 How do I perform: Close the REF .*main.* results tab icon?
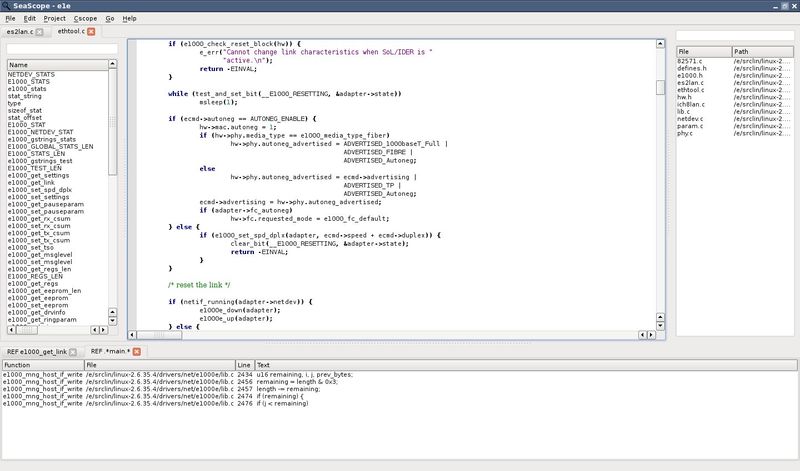pyautogui.click(x=137, y=351)
